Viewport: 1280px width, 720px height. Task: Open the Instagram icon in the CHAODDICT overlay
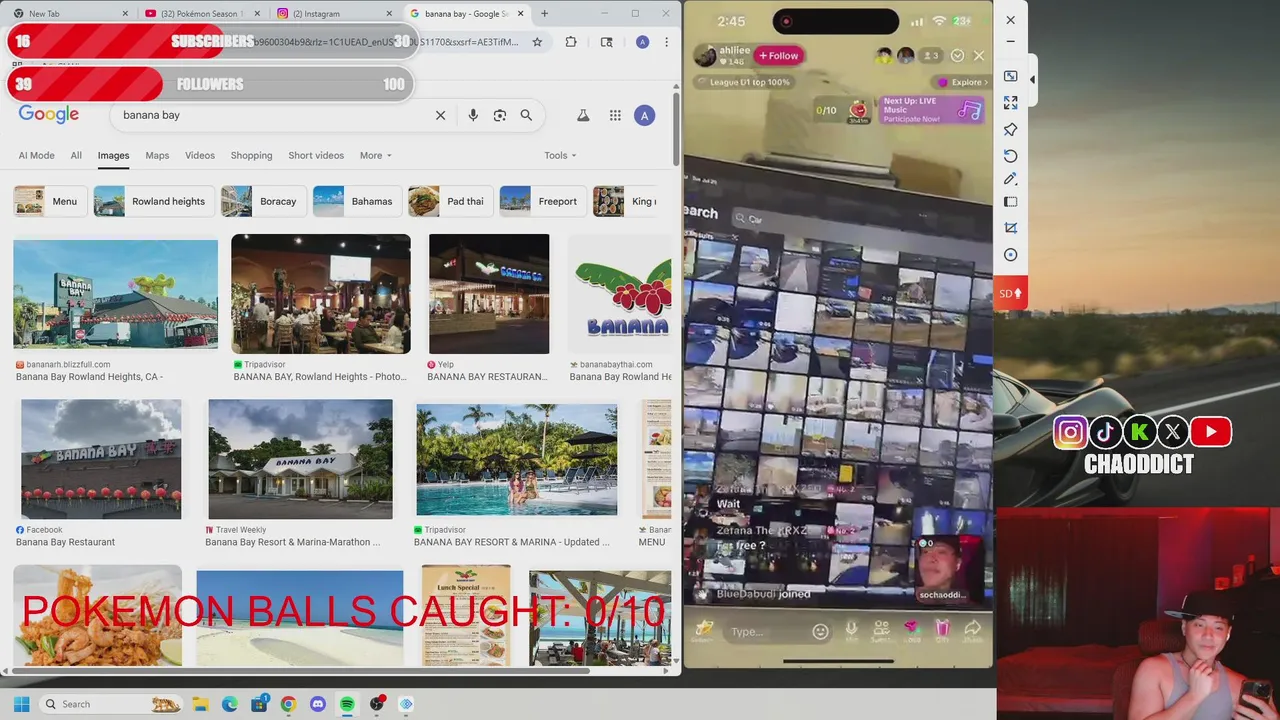pyautogui.click(x=1070, y=432)
